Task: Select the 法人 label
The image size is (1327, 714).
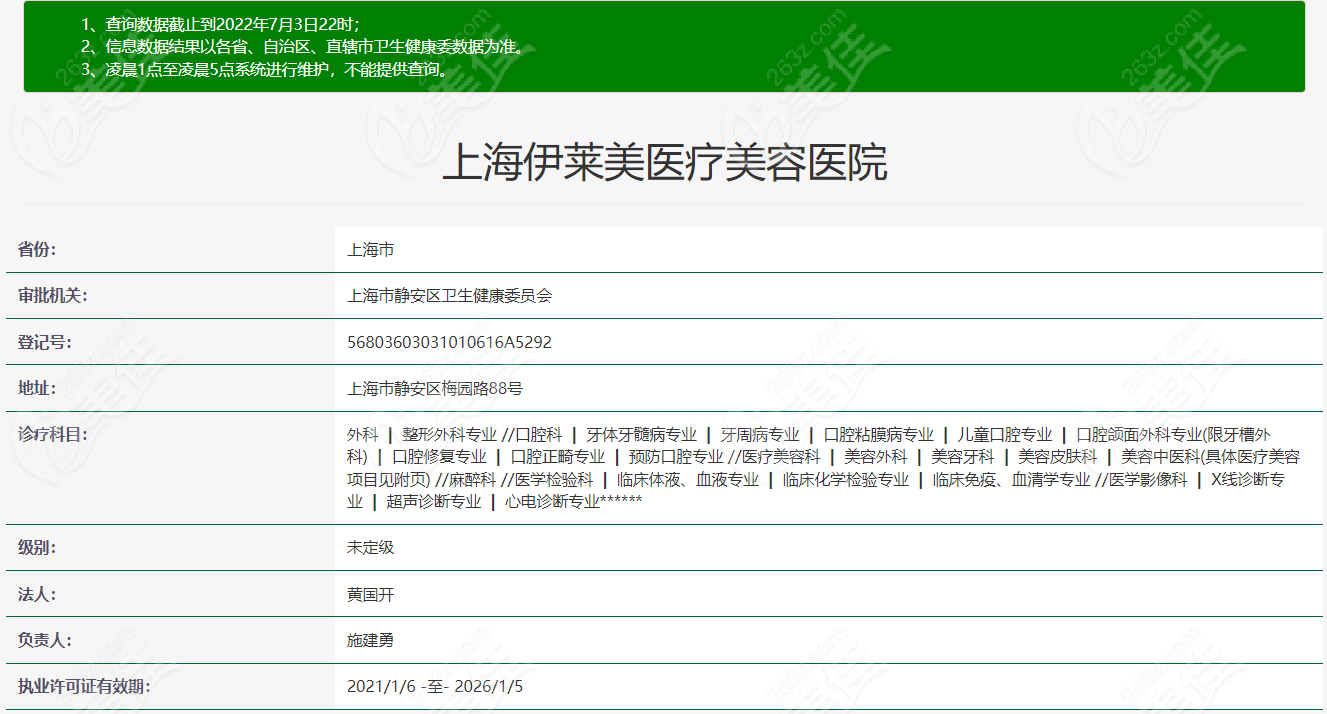Action: [37, 594]
